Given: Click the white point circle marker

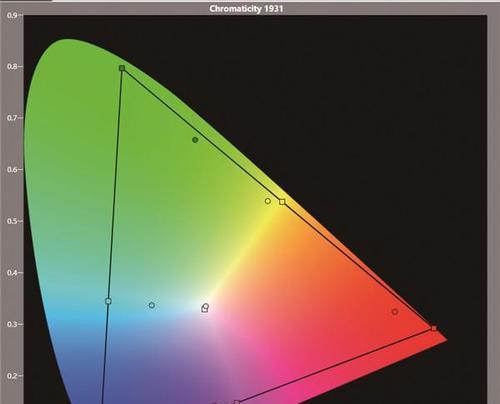Looking at the screenshot, I should (x=206, y=306).
